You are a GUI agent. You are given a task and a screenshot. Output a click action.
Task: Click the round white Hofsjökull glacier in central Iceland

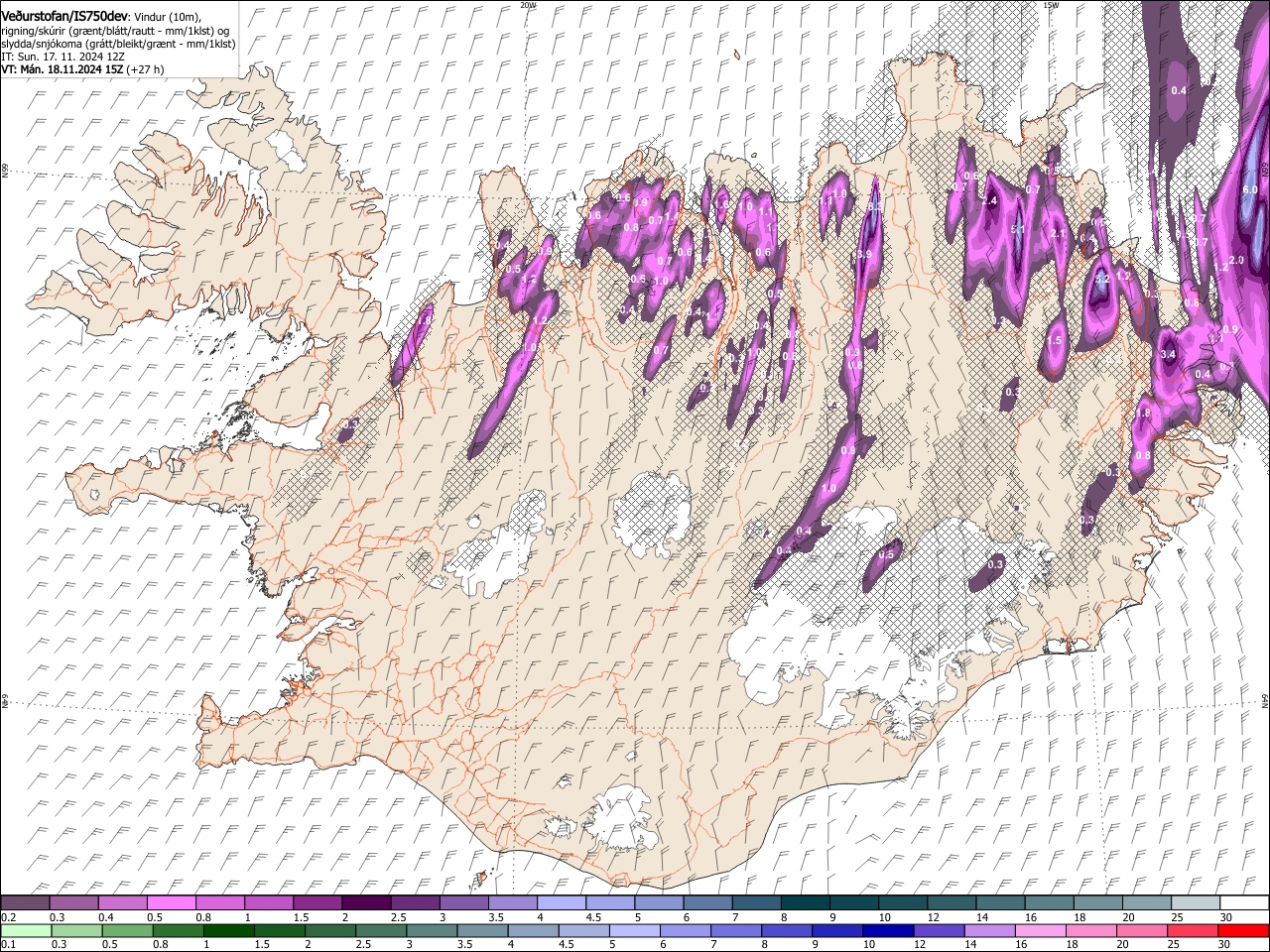click(x=652, y=514)
